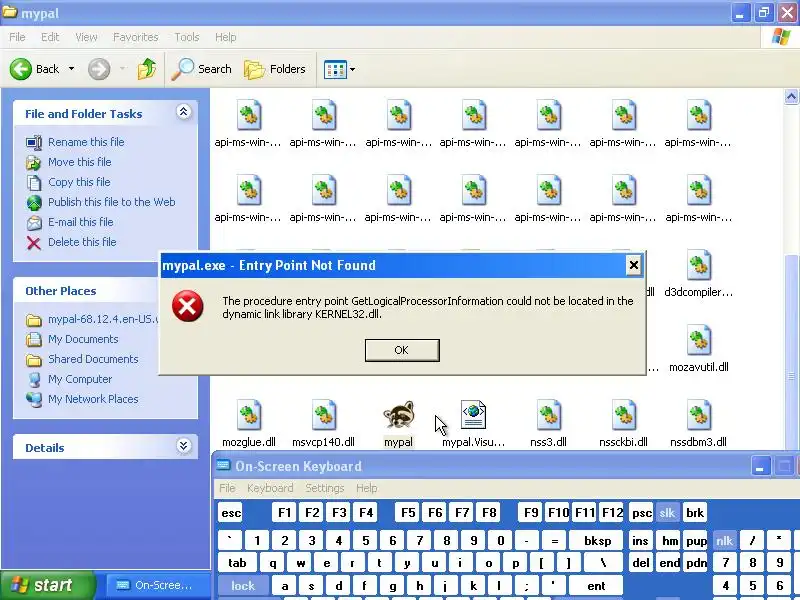Screen dimensions: 800x600
Task: Toggle the nlk num lock key
Action: coord(724,541)
